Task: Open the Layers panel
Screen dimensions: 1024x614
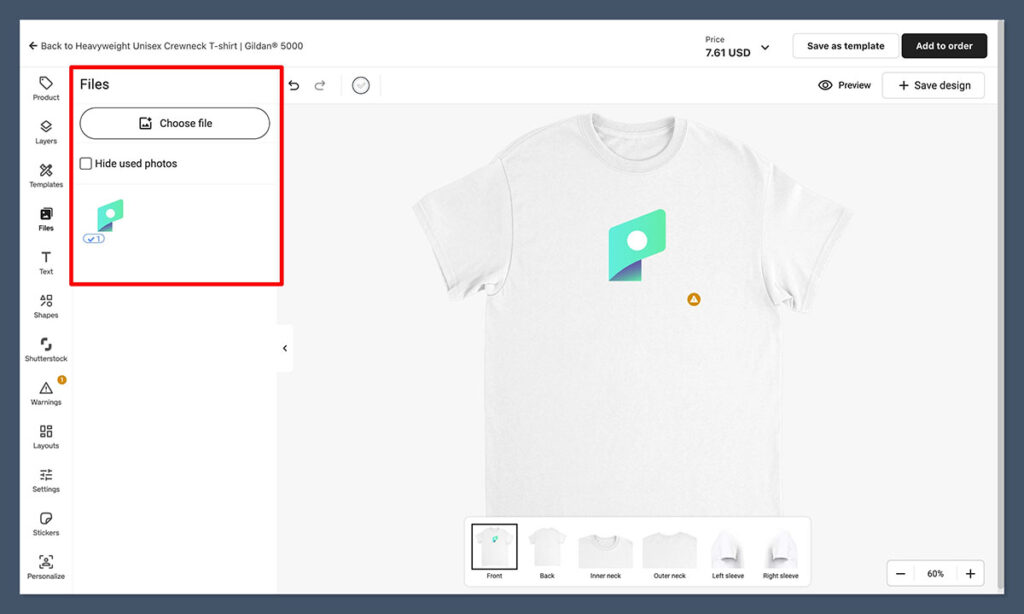Action: (46, 132)
